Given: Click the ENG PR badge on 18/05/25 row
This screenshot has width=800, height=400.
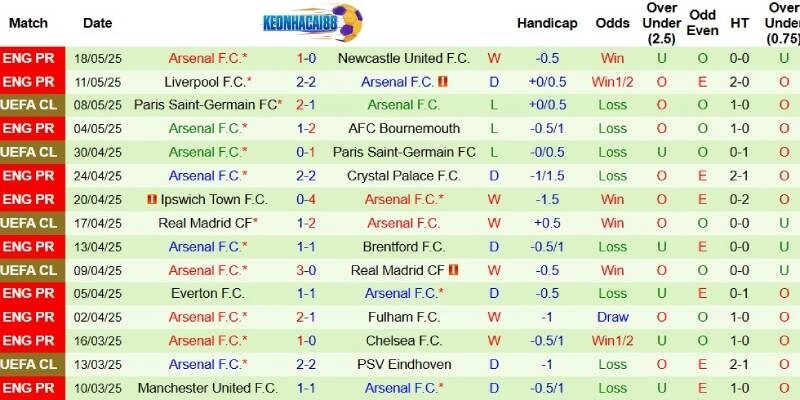Looking at the screenshot, I should click(32, 58).
